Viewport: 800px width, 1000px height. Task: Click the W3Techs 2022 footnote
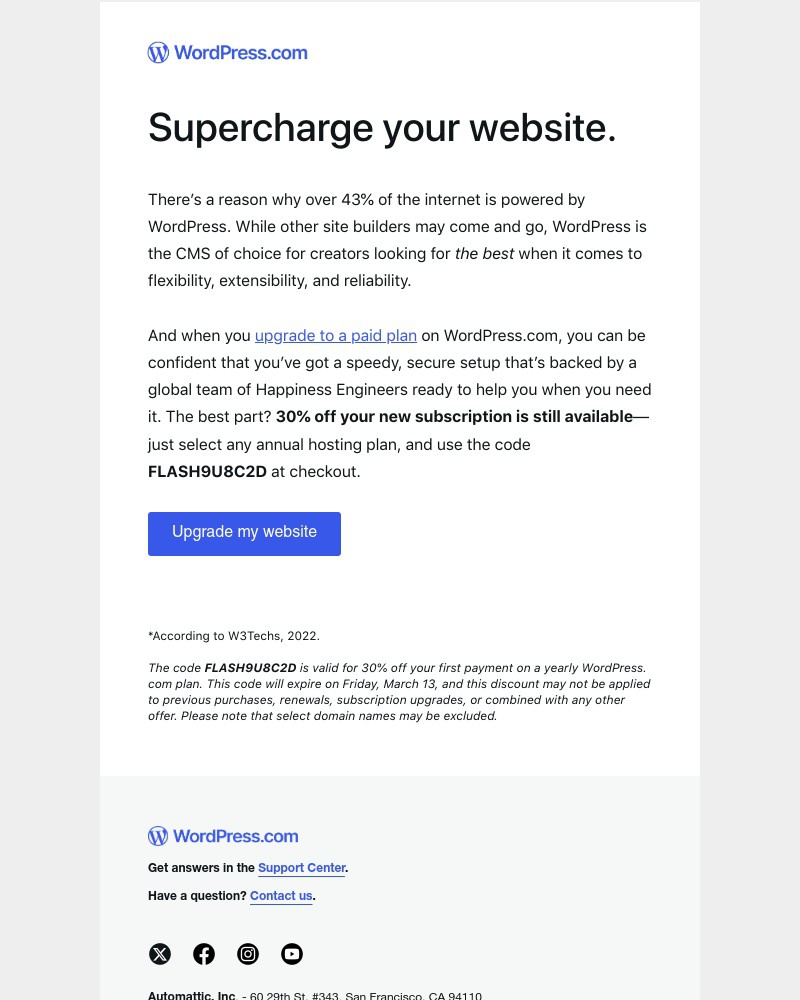point(234,636)
